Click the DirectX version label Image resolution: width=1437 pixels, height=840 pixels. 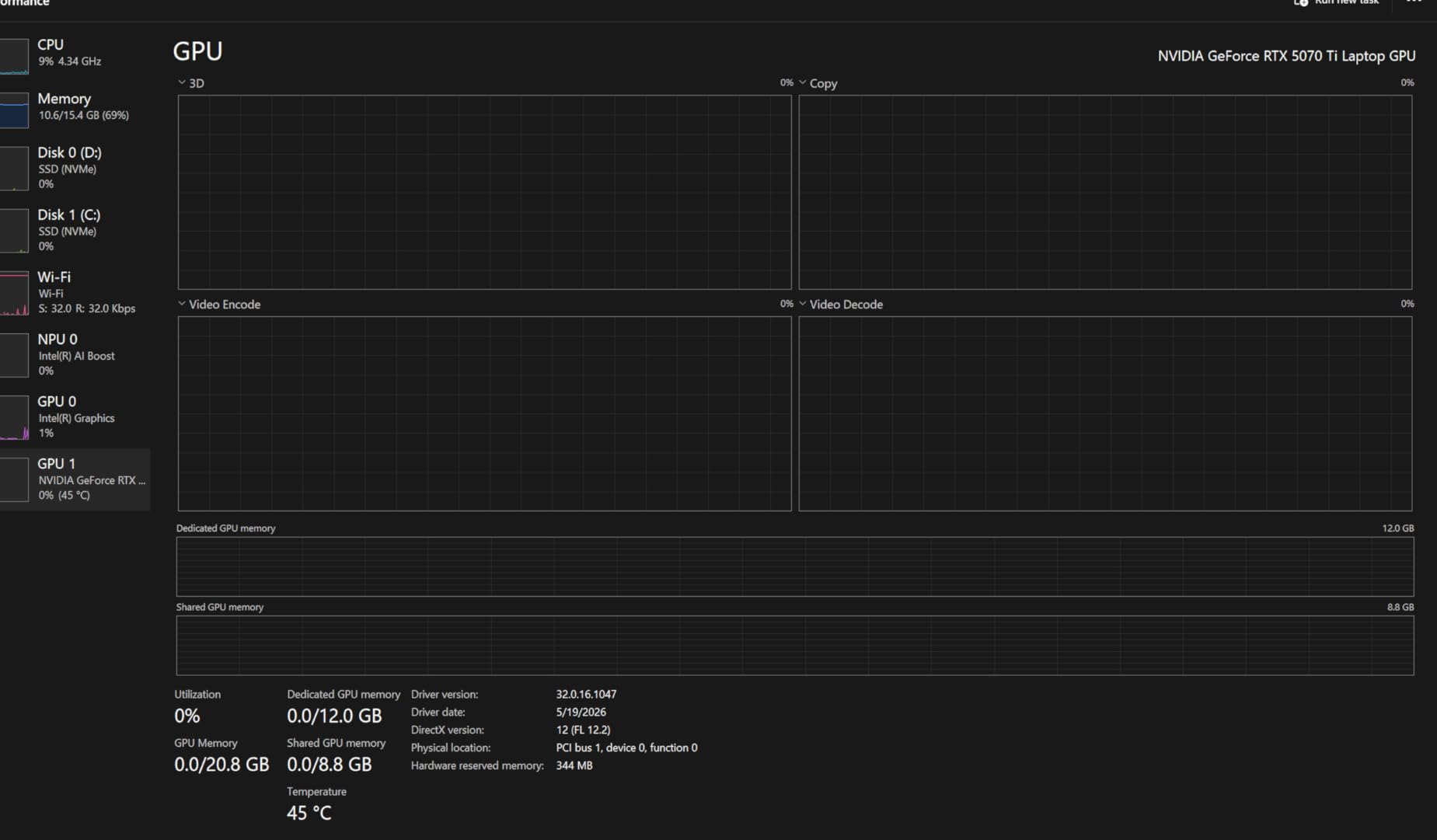(448, 730)
